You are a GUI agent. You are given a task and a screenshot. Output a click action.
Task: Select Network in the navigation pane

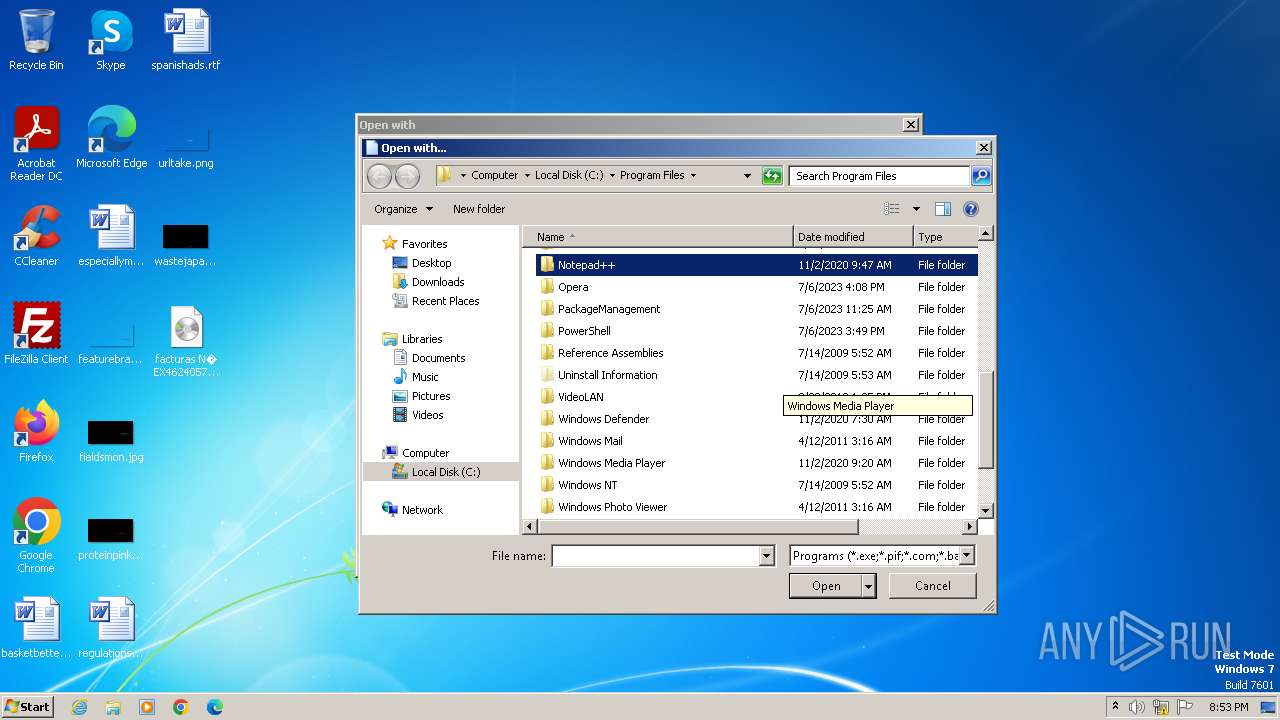[422, 510]
